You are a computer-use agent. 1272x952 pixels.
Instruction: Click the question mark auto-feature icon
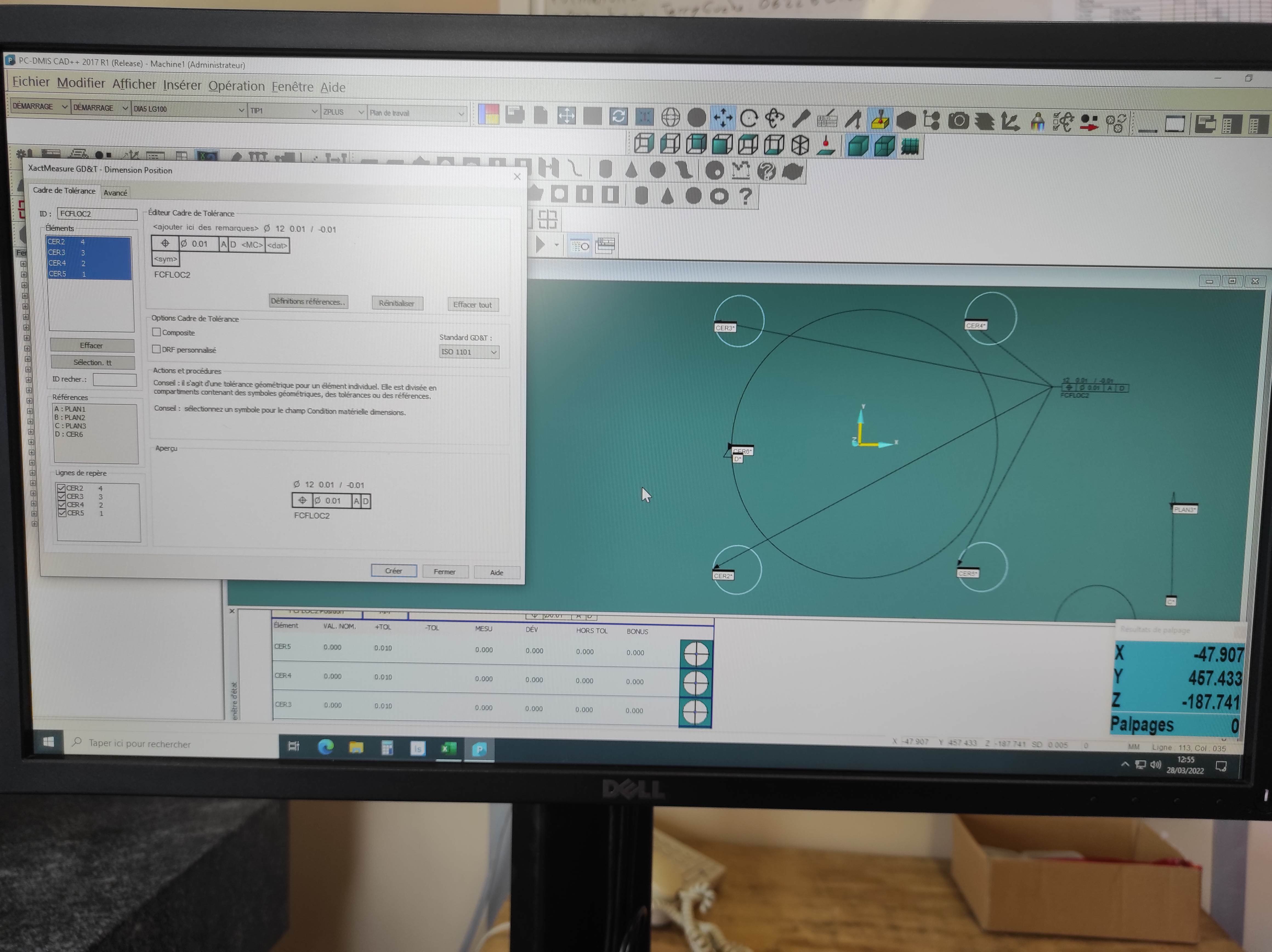[x=745, y=197]
